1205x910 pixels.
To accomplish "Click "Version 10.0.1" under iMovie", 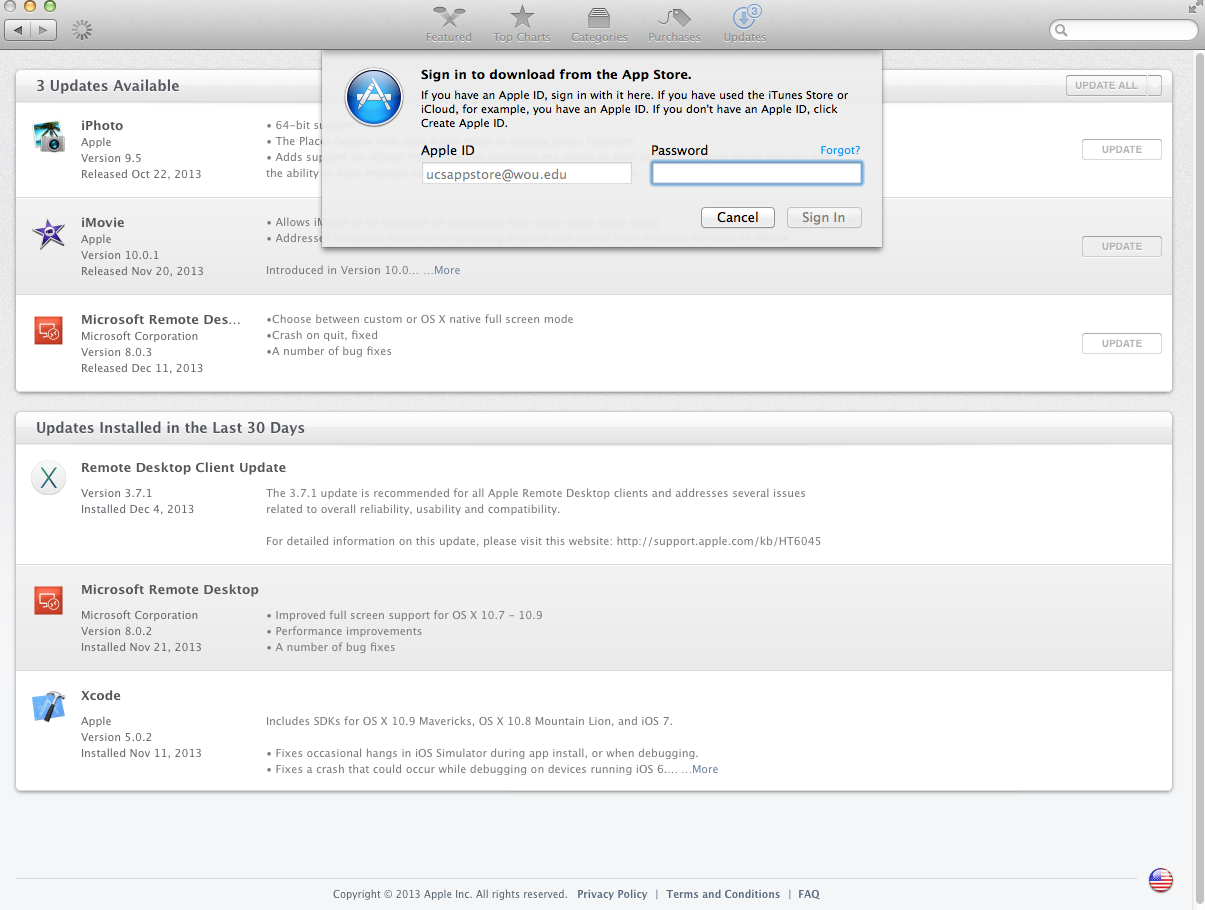I will (x=120, y=255).
